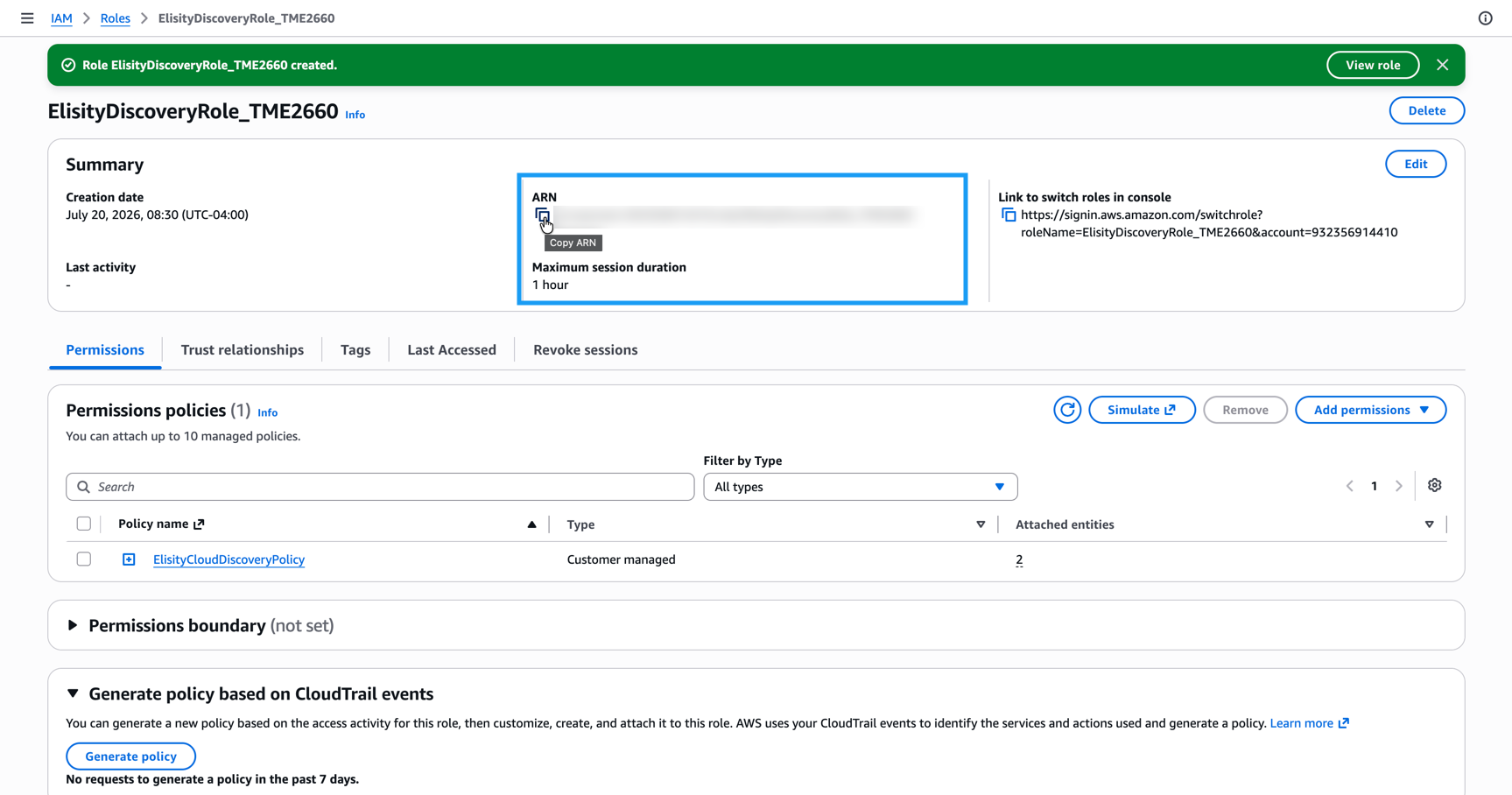Click the switch role URL text

tap(1209, 223)
